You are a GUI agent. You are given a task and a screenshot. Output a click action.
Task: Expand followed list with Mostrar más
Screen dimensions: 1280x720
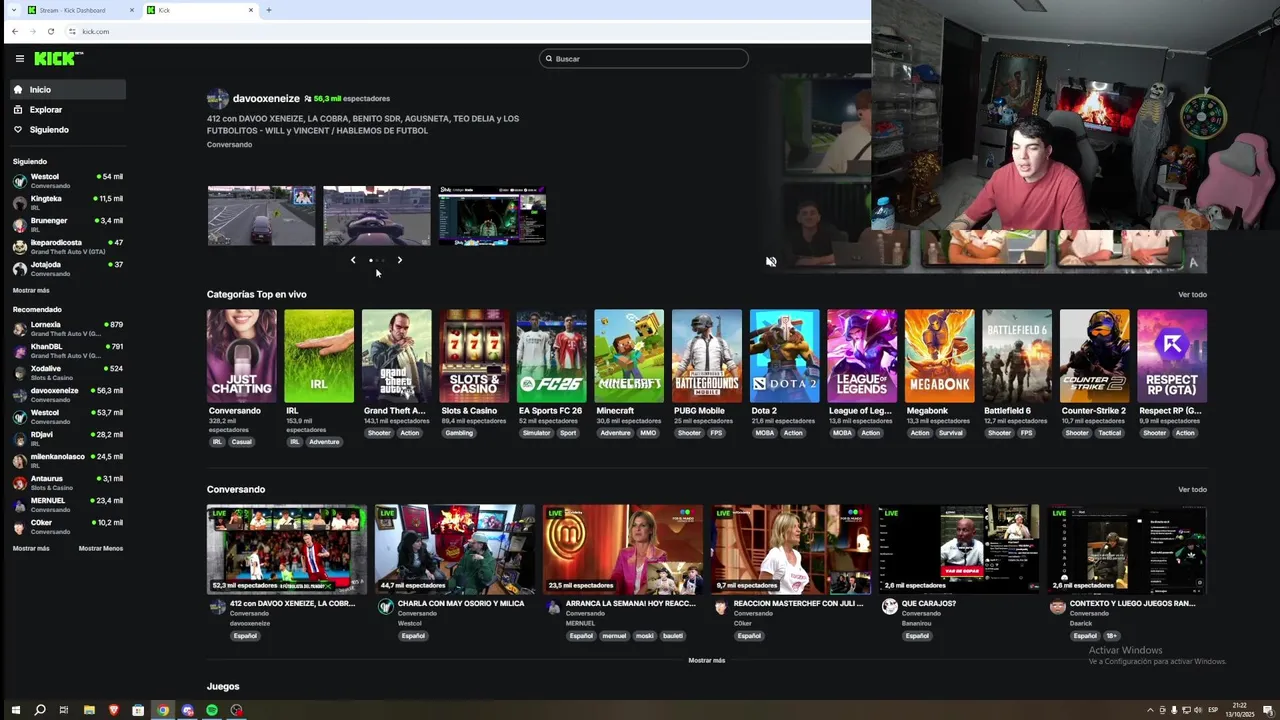coord(31,291)
